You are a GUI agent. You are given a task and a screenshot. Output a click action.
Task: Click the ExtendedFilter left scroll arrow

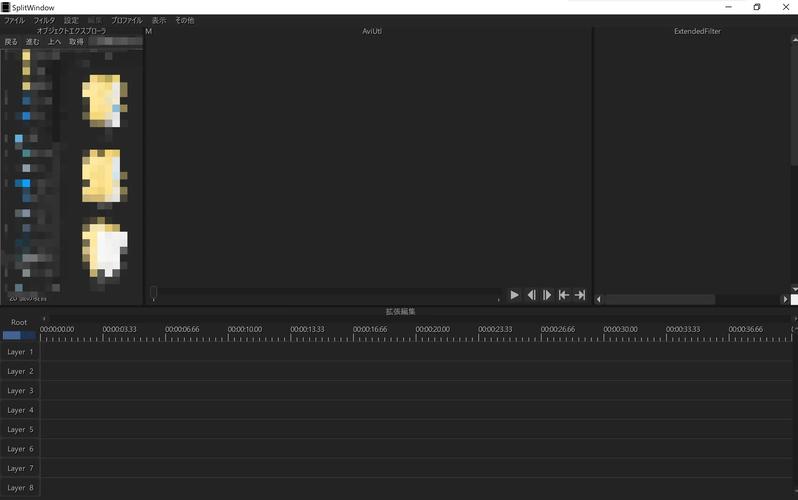(x=598, y=299)
